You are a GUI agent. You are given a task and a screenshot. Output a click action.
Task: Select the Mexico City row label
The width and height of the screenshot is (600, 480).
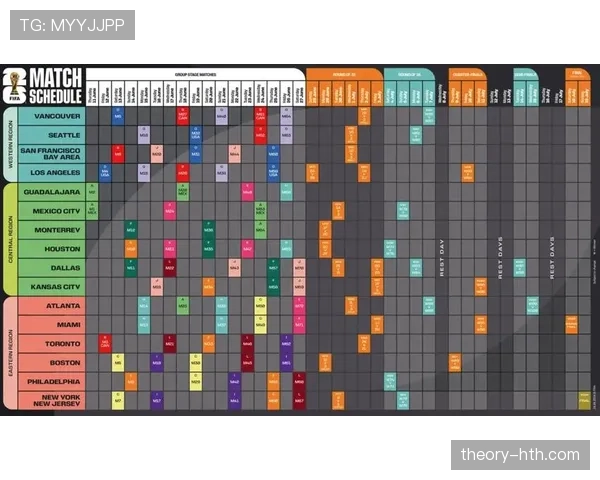[x=52, y=211]
